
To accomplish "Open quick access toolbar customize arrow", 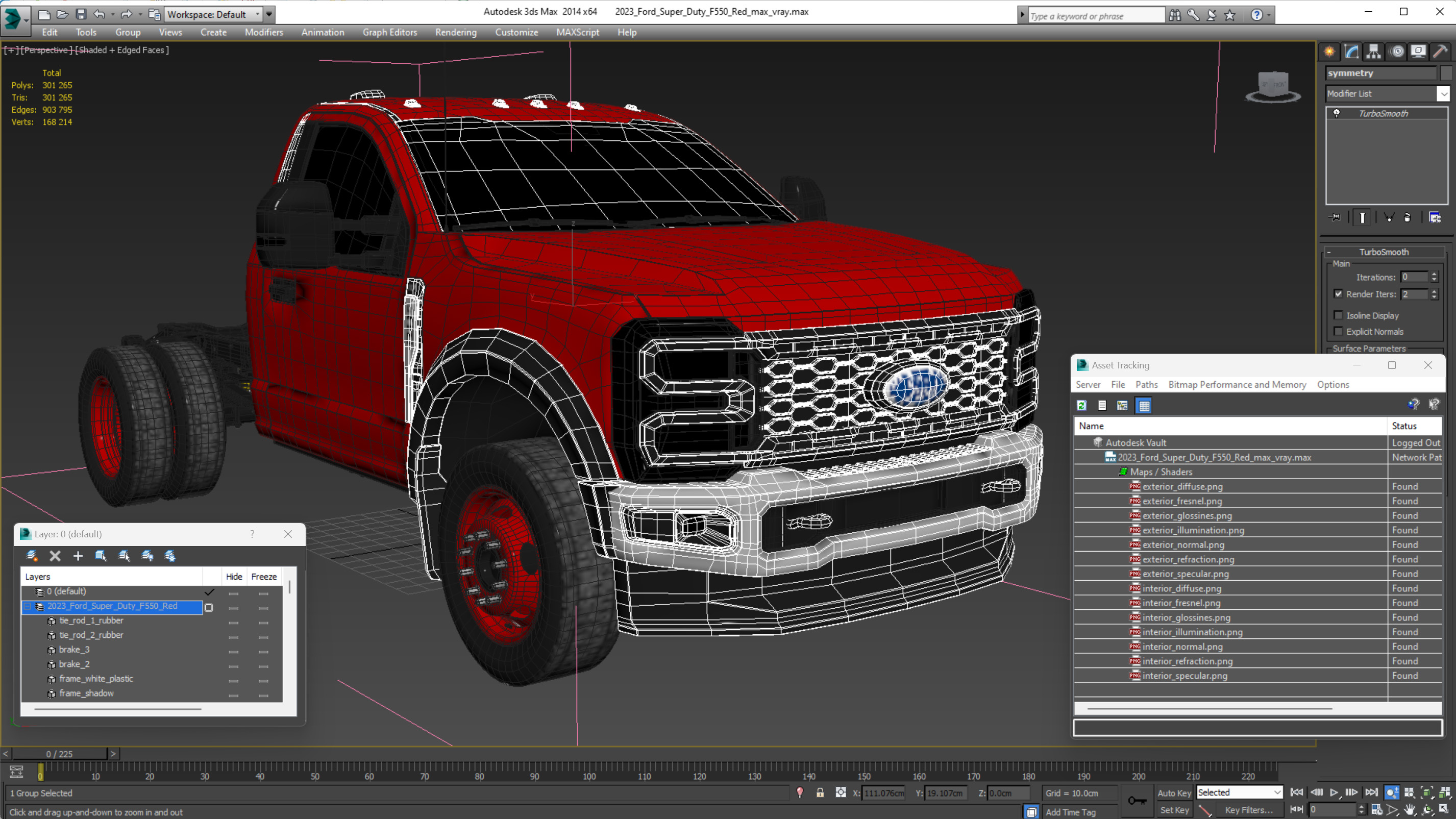I will click(x=269, y=14).
